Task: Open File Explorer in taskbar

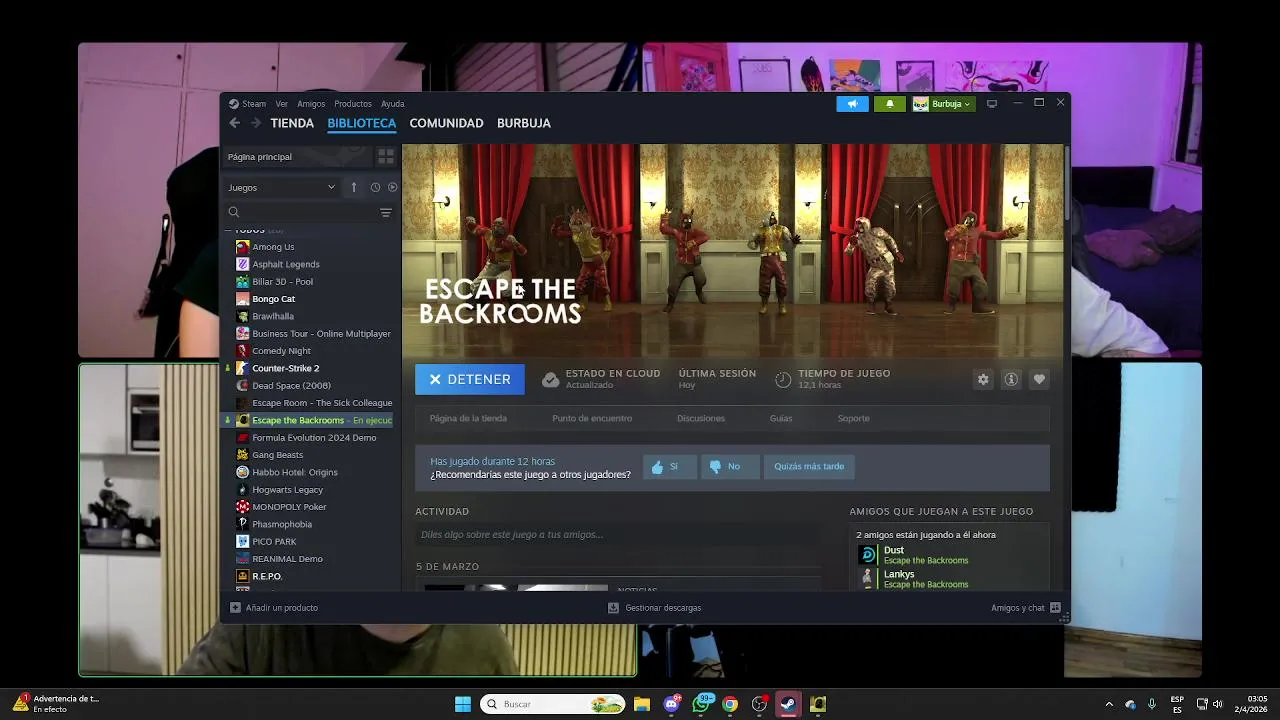Action: pyautogui.click(x=642, y=704)
